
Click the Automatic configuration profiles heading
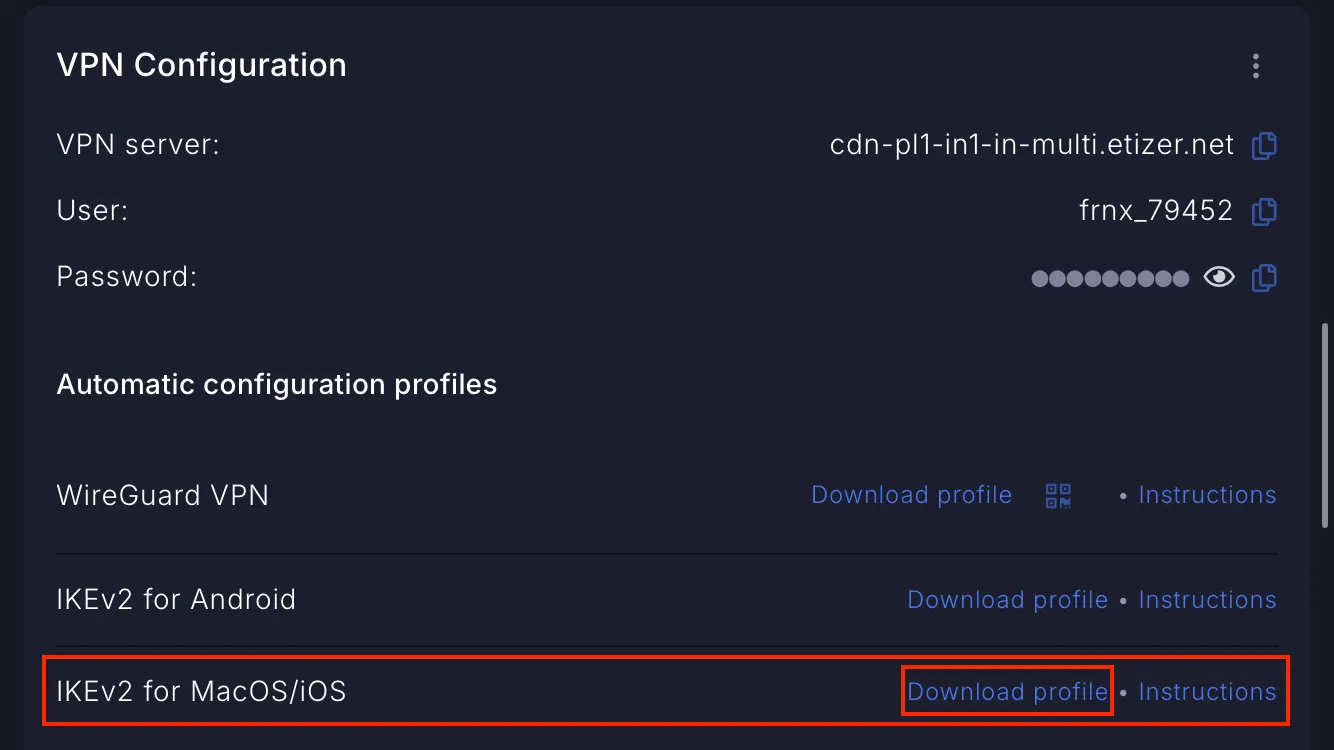(x=277, y=385)
